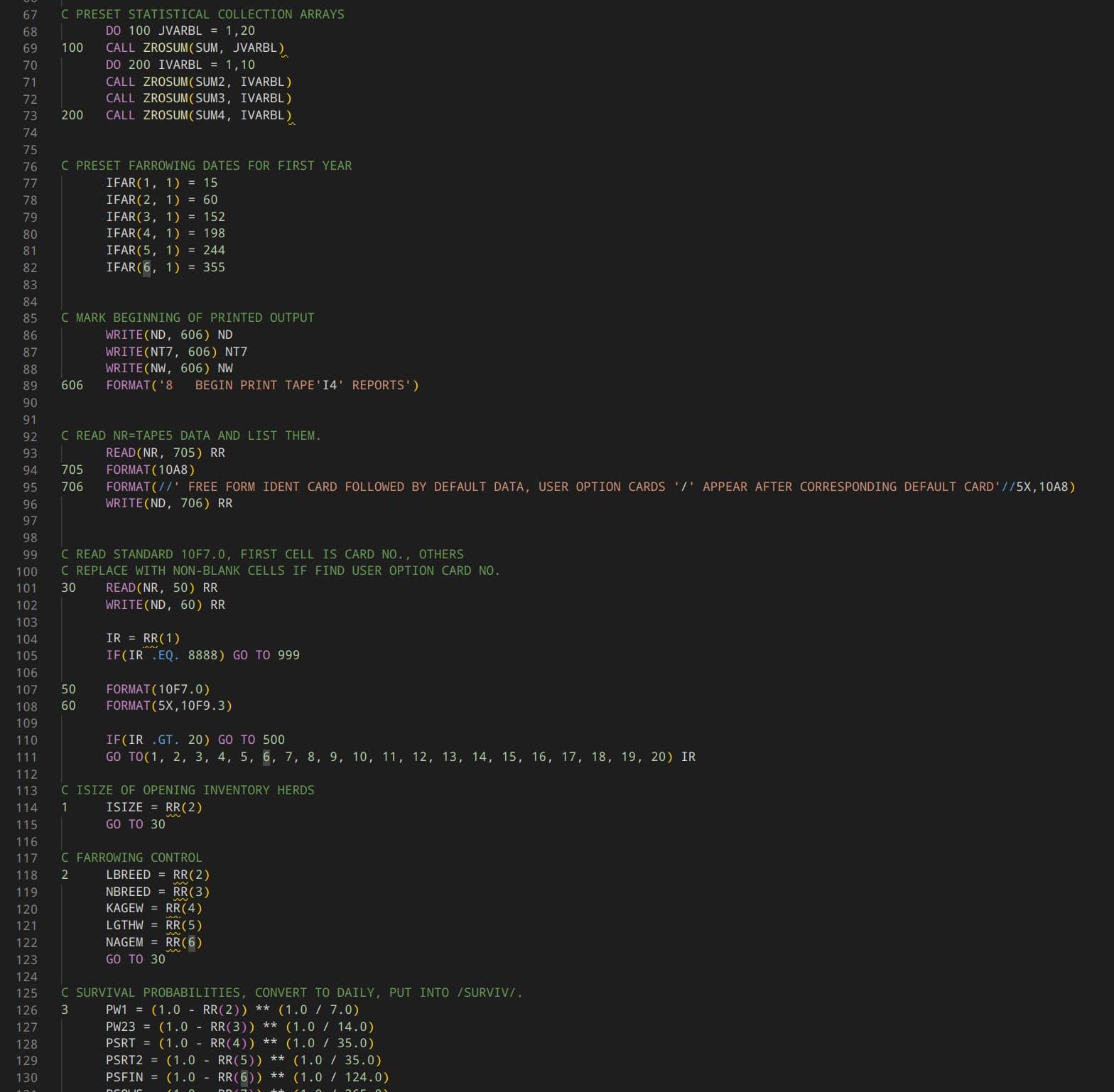Click the long FORMAT 'FREE FORM IDENT CARD' line

590,487
